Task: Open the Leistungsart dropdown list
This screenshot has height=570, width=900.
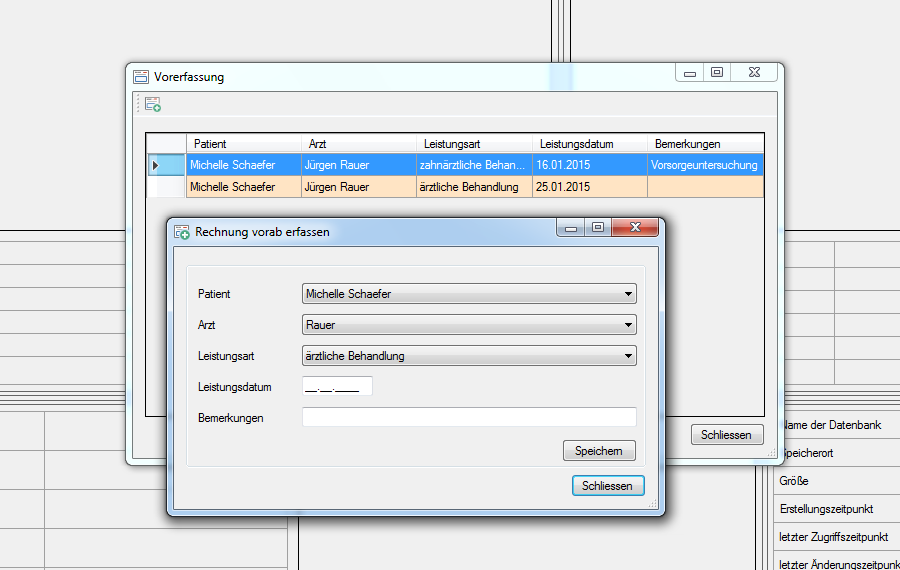Action: click(628, 356)
